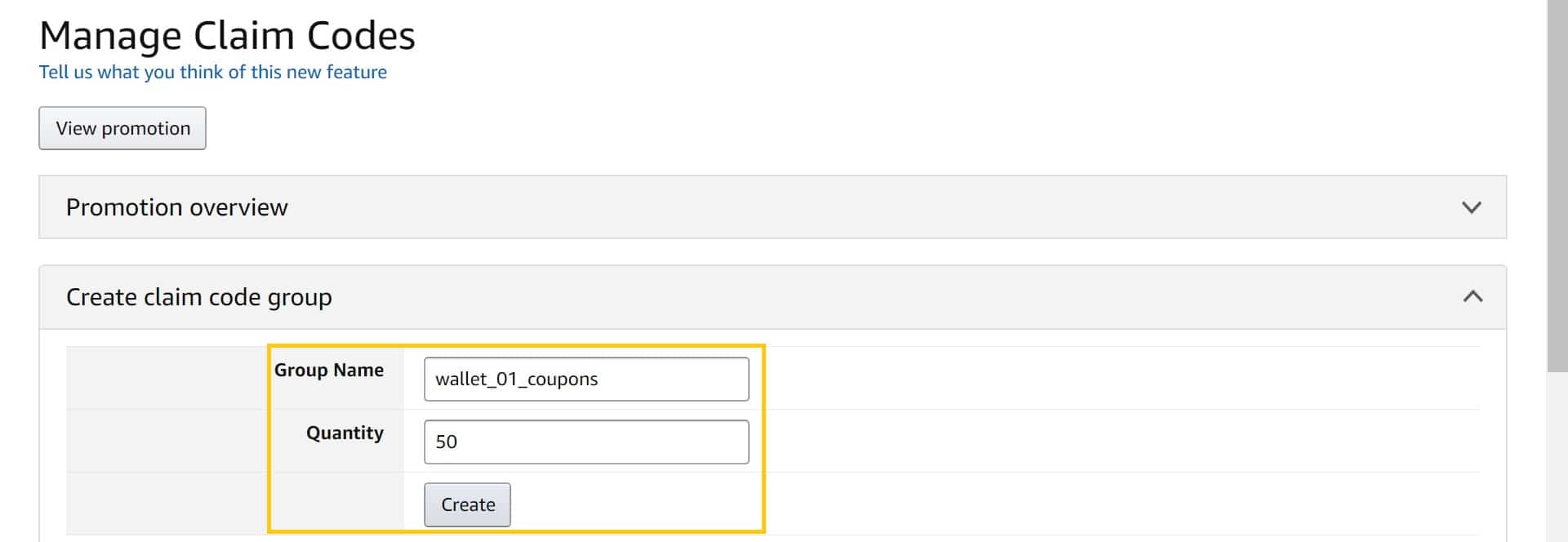Image resolution: width=1568 pixels, height=542 pixels.
Task: Submit with the Create button
Action: point(468,504)
